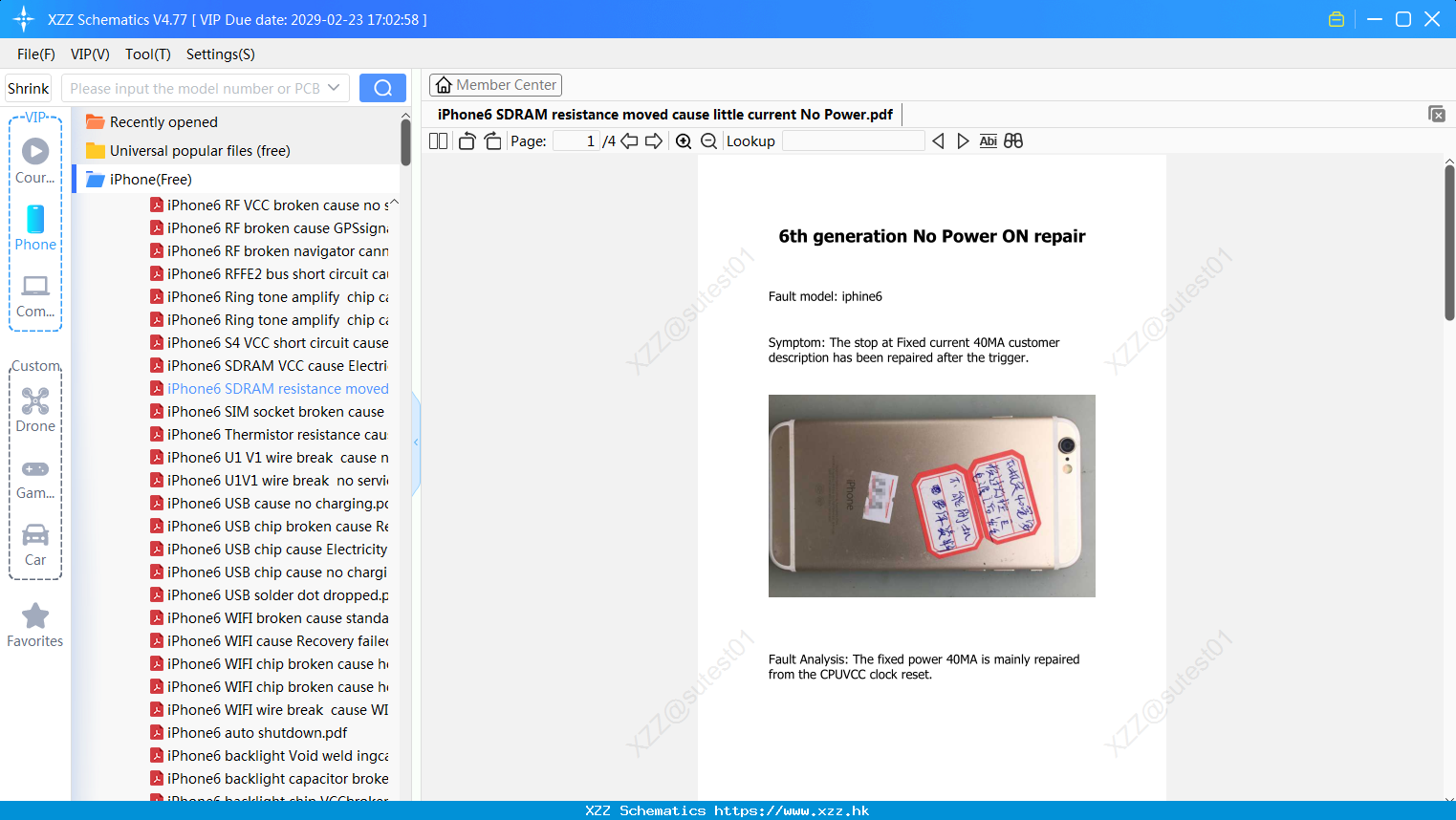Click the yellow toolbox icon in title bar
The height and width of the screenshot is (820, 1456).
tap(1336, 19)
